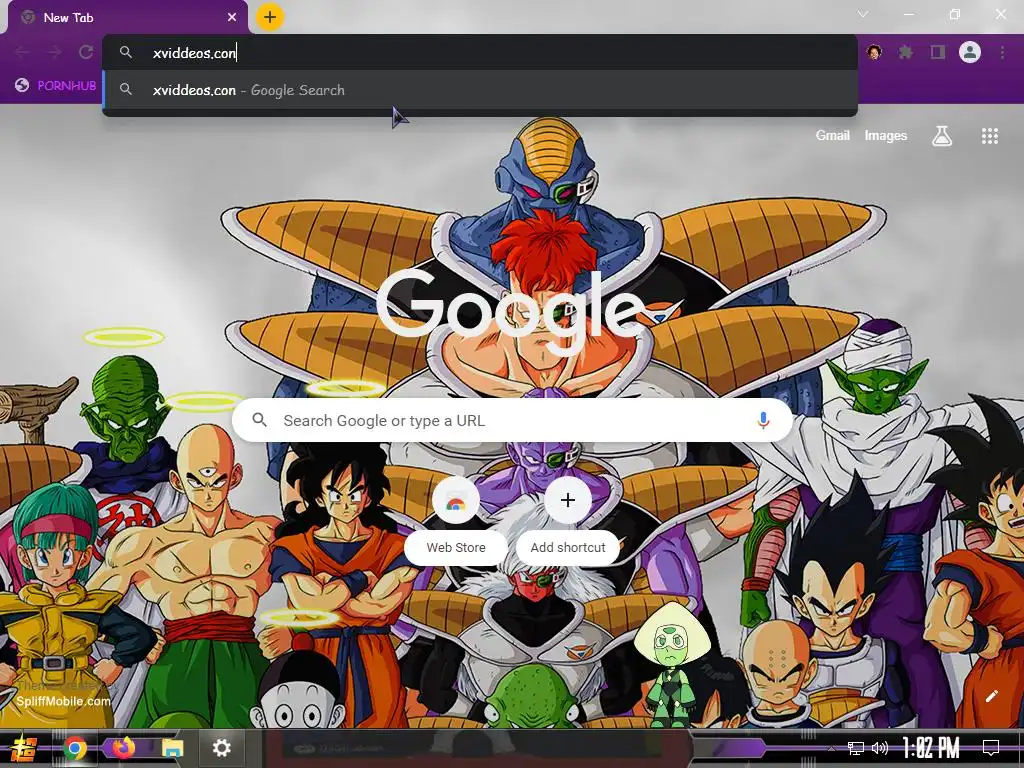The height and width of the screenshot is (768, 1024).
Task: Reload the current page
Action: 86,52
